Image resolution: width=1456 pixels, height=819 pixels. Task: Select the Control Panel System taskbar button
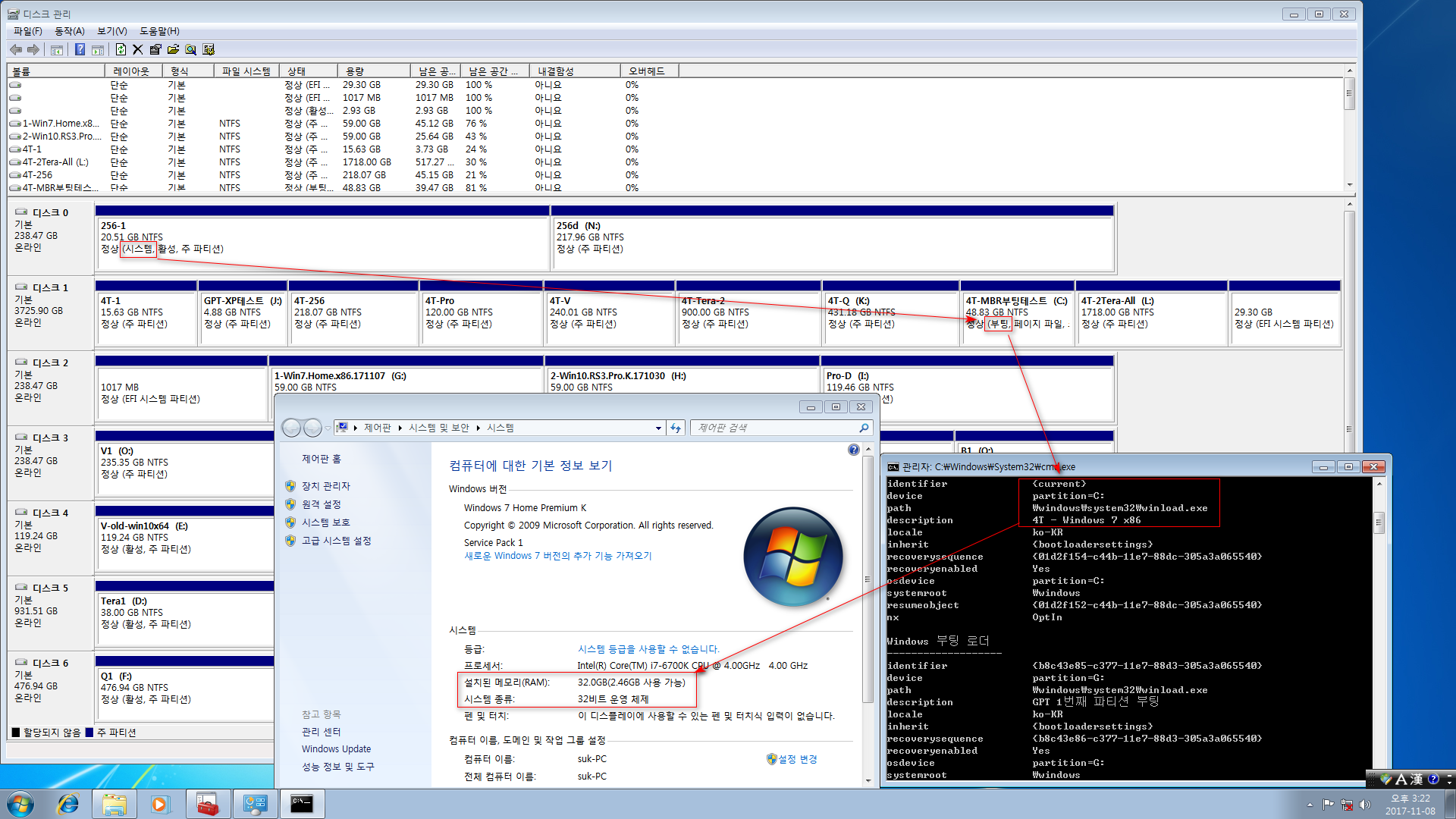pyautogui.click(x=255, y=804)
